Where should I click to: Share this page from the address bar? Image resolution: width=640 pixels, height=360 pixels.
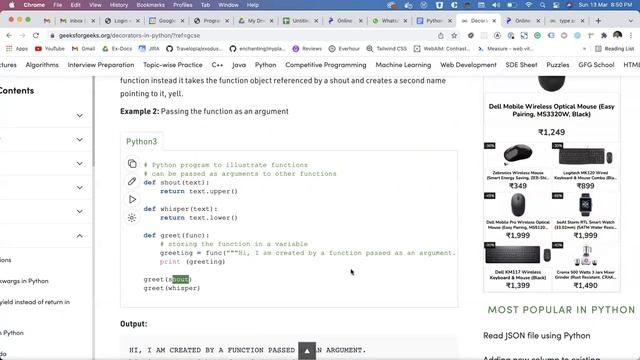441,36
